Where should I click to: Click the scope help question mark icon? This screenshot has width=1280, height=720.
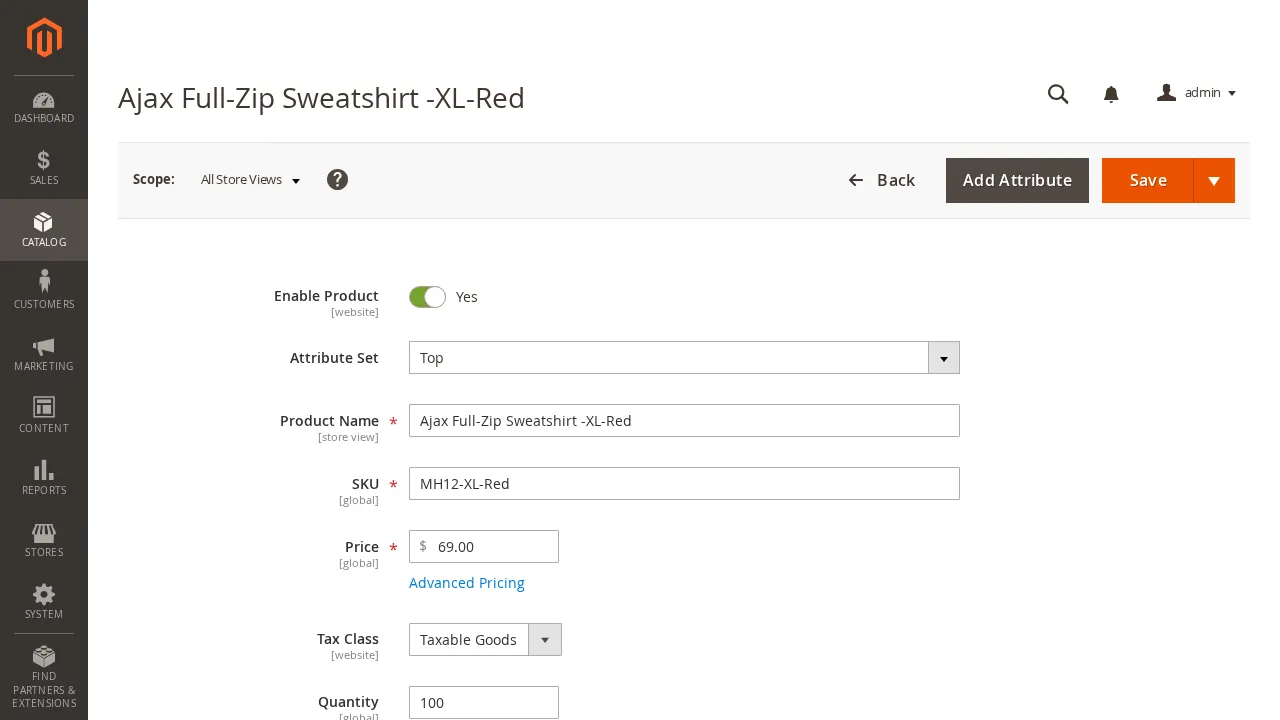pyautogui.click(x=337, y=180)
